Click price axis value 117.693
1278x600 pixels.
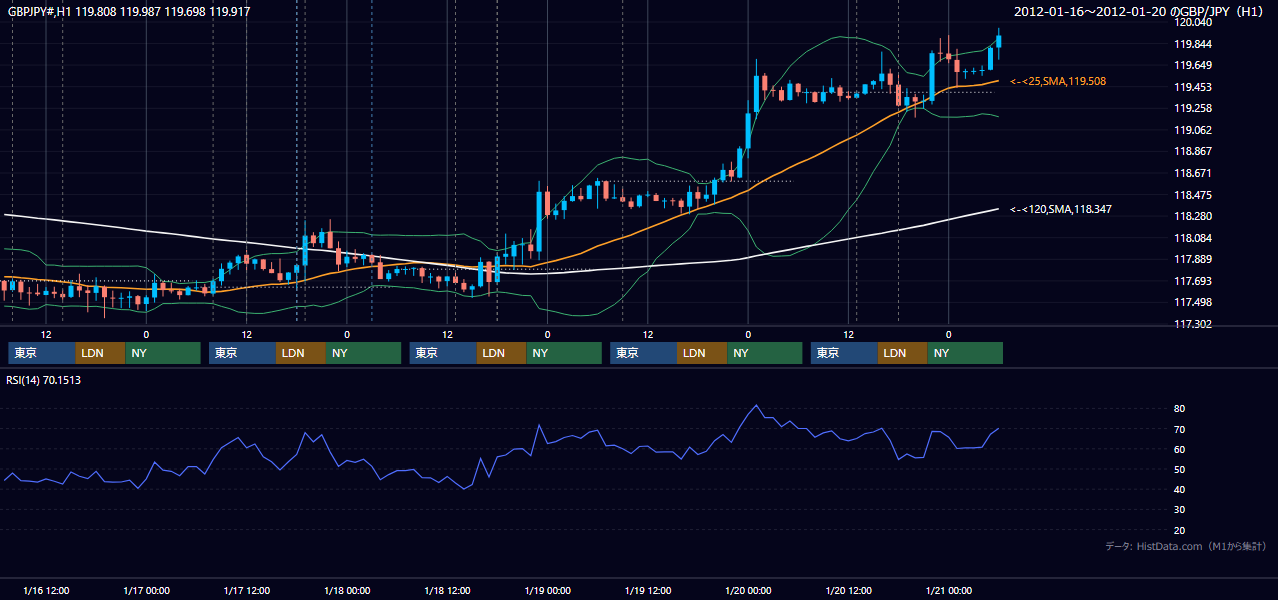click(x=1193, y=282)
